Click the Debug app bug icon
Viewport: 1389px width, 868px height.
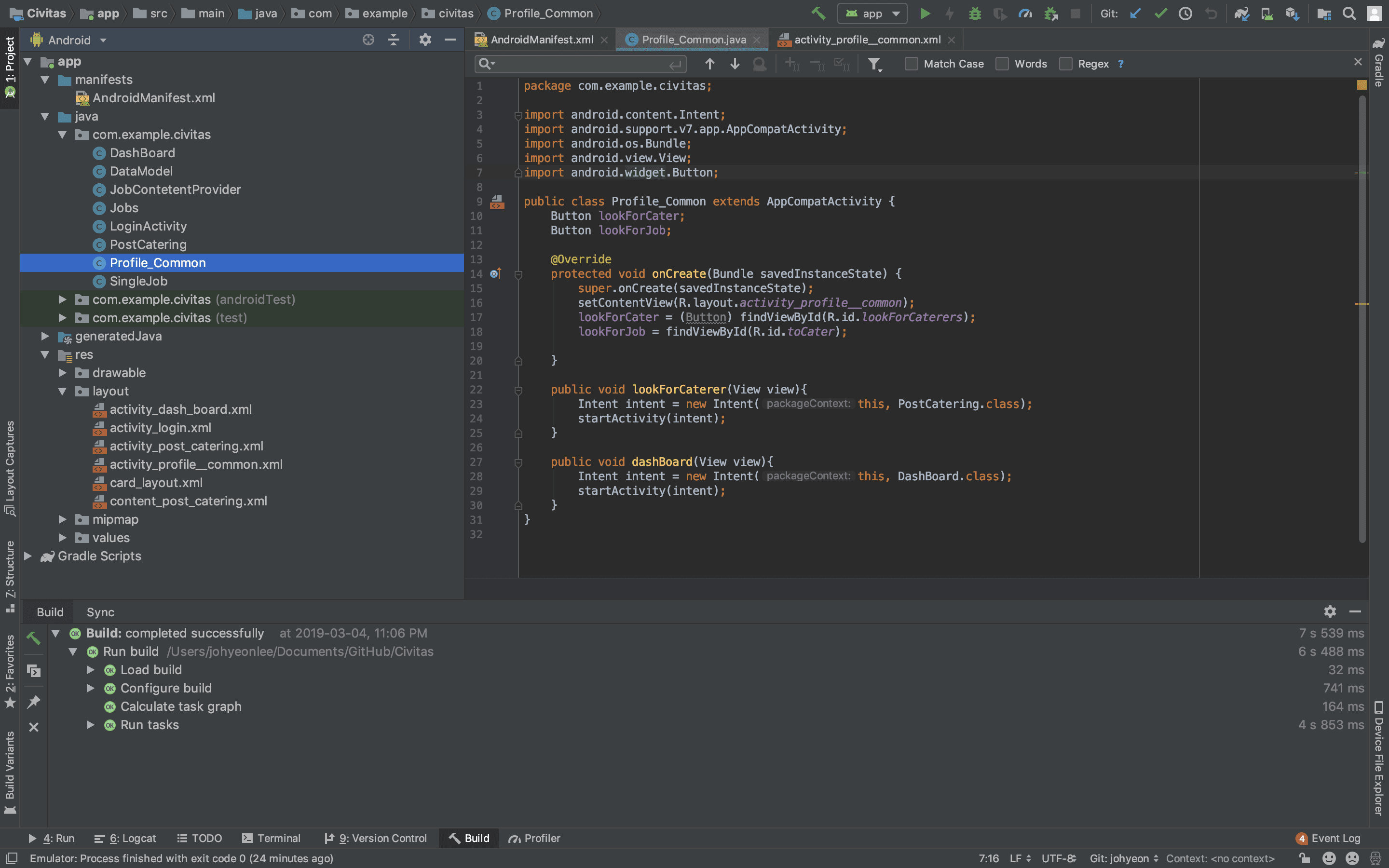975,13
